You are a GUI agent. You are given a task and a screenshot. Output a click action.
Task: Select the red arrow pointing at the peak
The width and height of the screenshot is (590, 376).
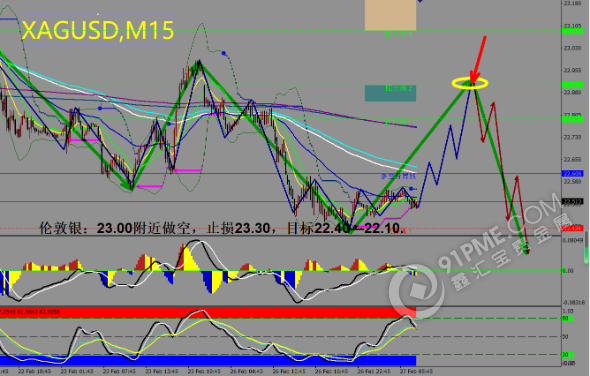coord(478,59)
